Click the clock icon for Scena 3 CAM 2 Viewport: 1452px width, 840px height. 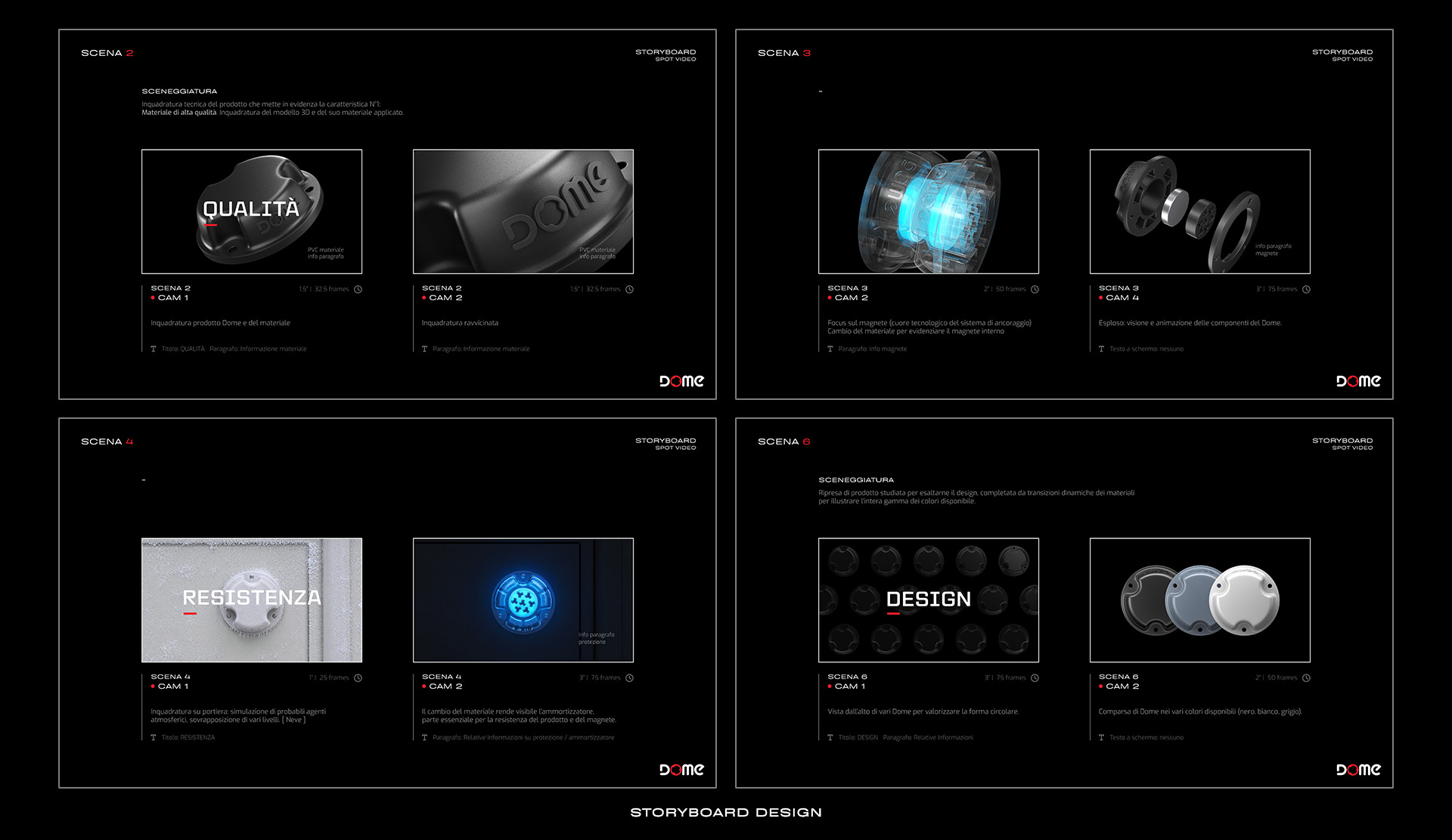click(1035, 289)
